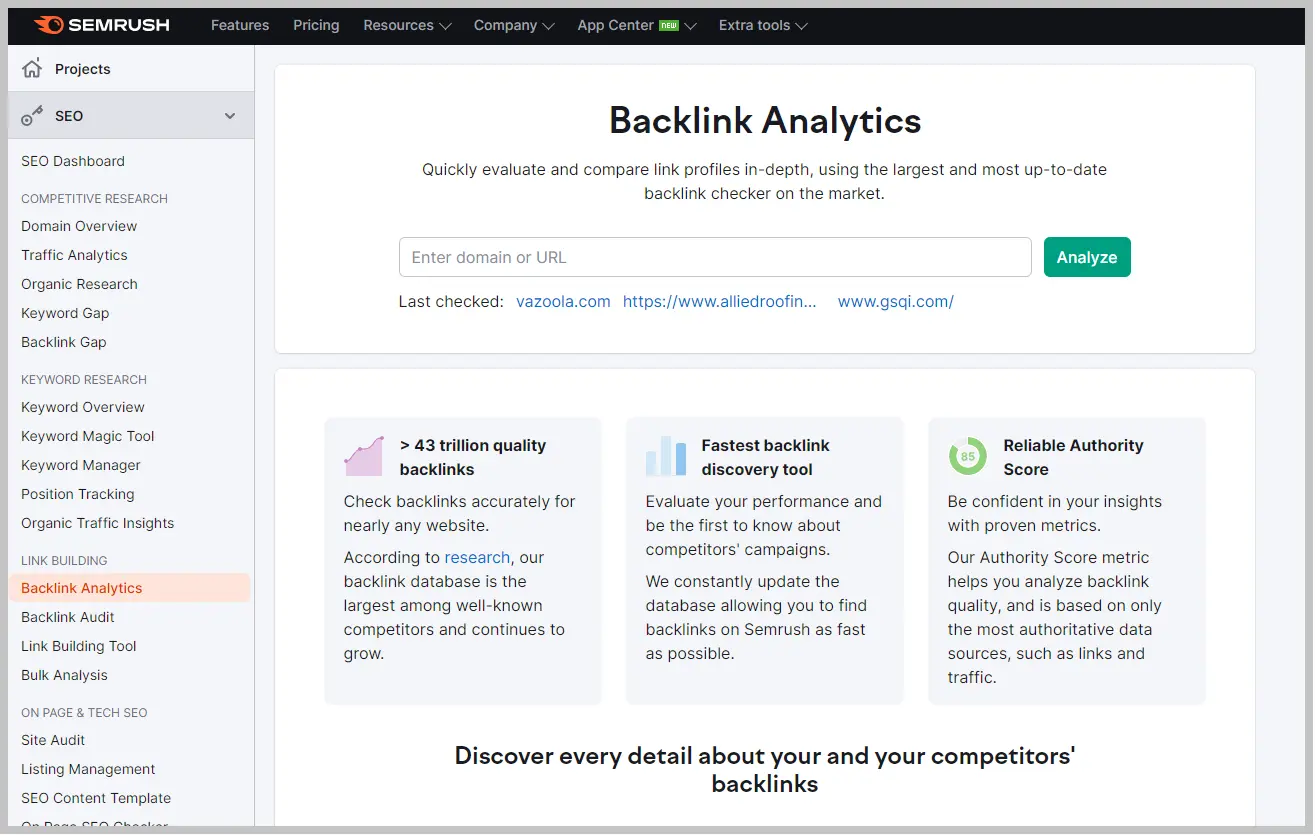Click the Analyze button
Viewport: 1315px width, 837px height.
coord(1087,257)
